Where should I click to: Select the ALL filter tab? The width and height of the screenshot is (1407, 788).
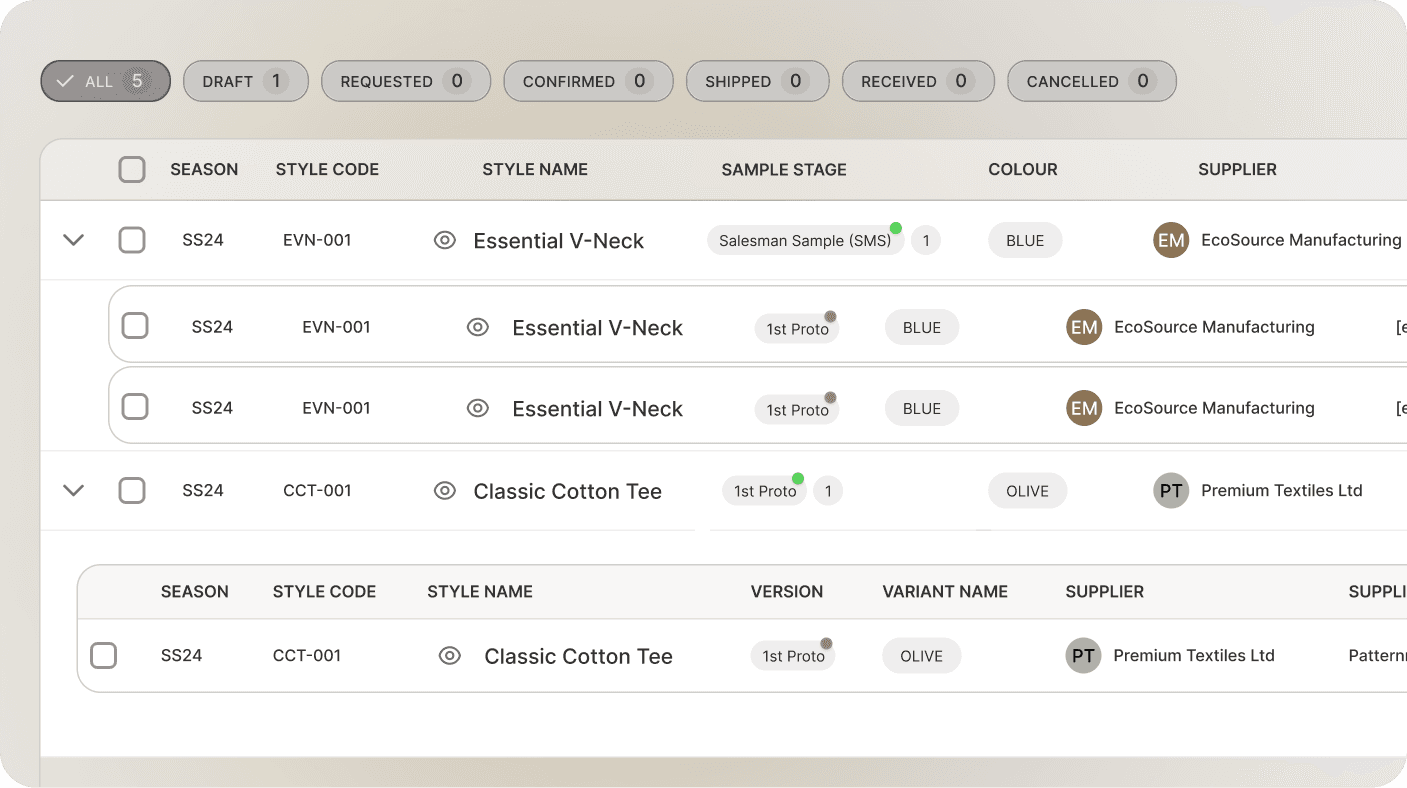105,81
